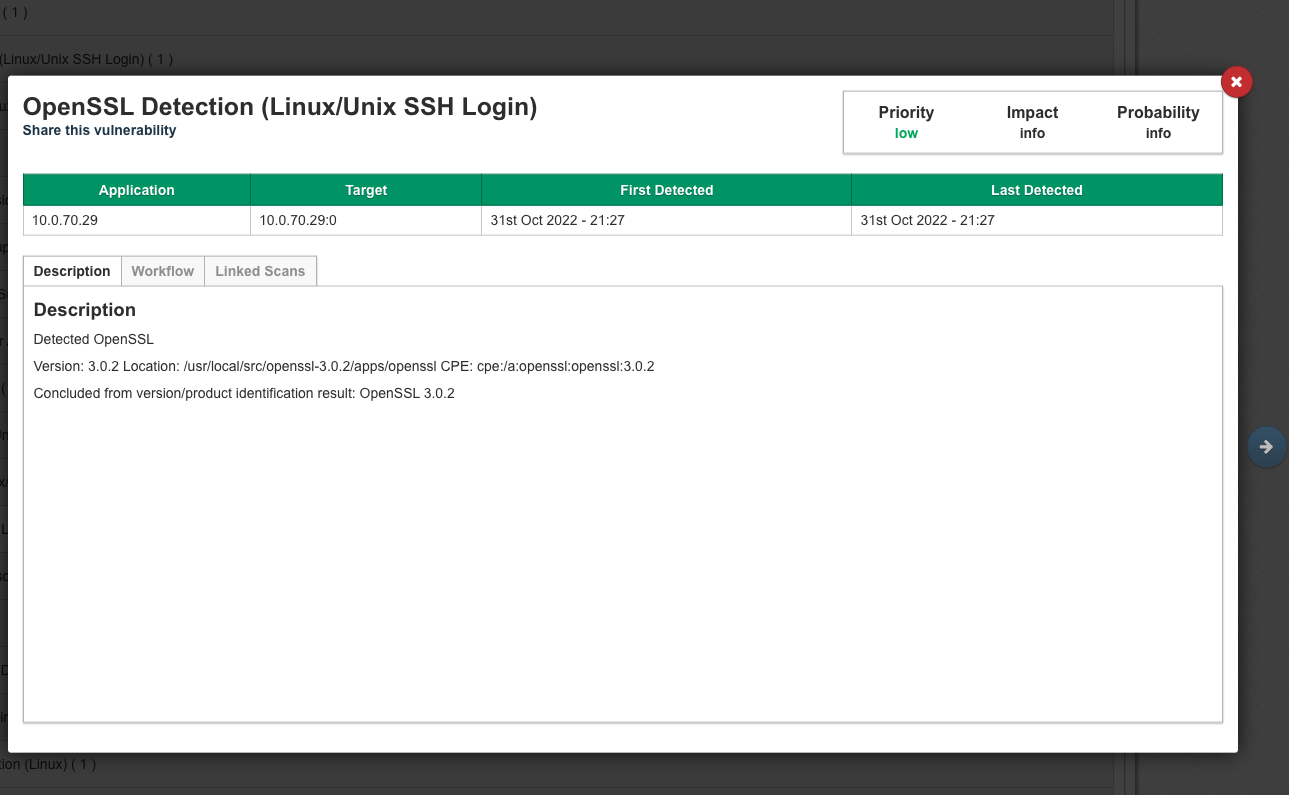
Task: Close the vulnerability details dialog with red X
Action: 1236,82
